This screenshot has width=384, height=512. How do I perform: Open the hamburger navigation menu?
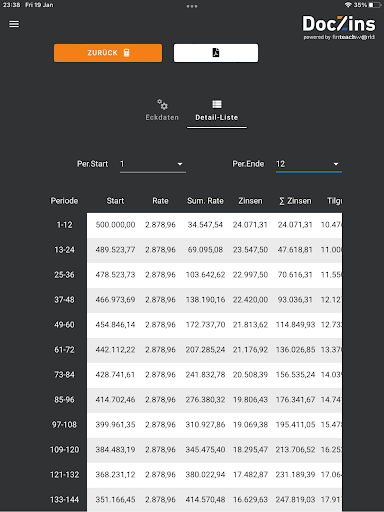click(14, 24)
